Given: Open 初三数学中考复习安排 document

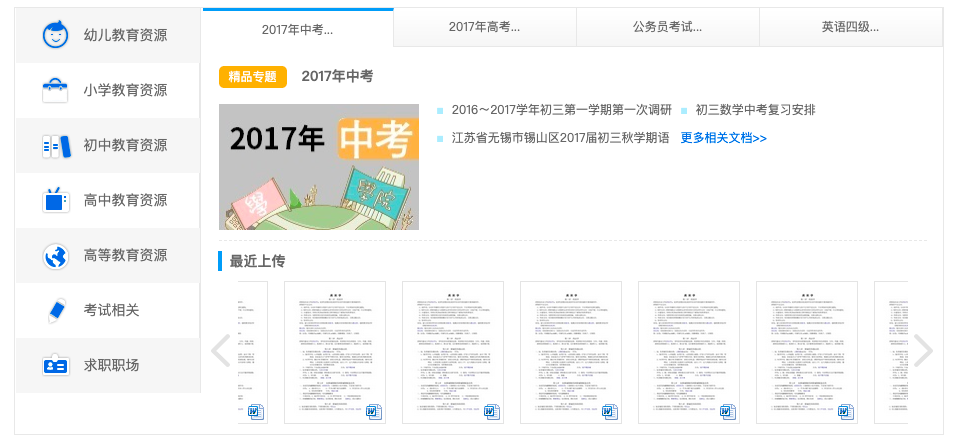Looking at the screenshot, I should [x=755, y=110].
